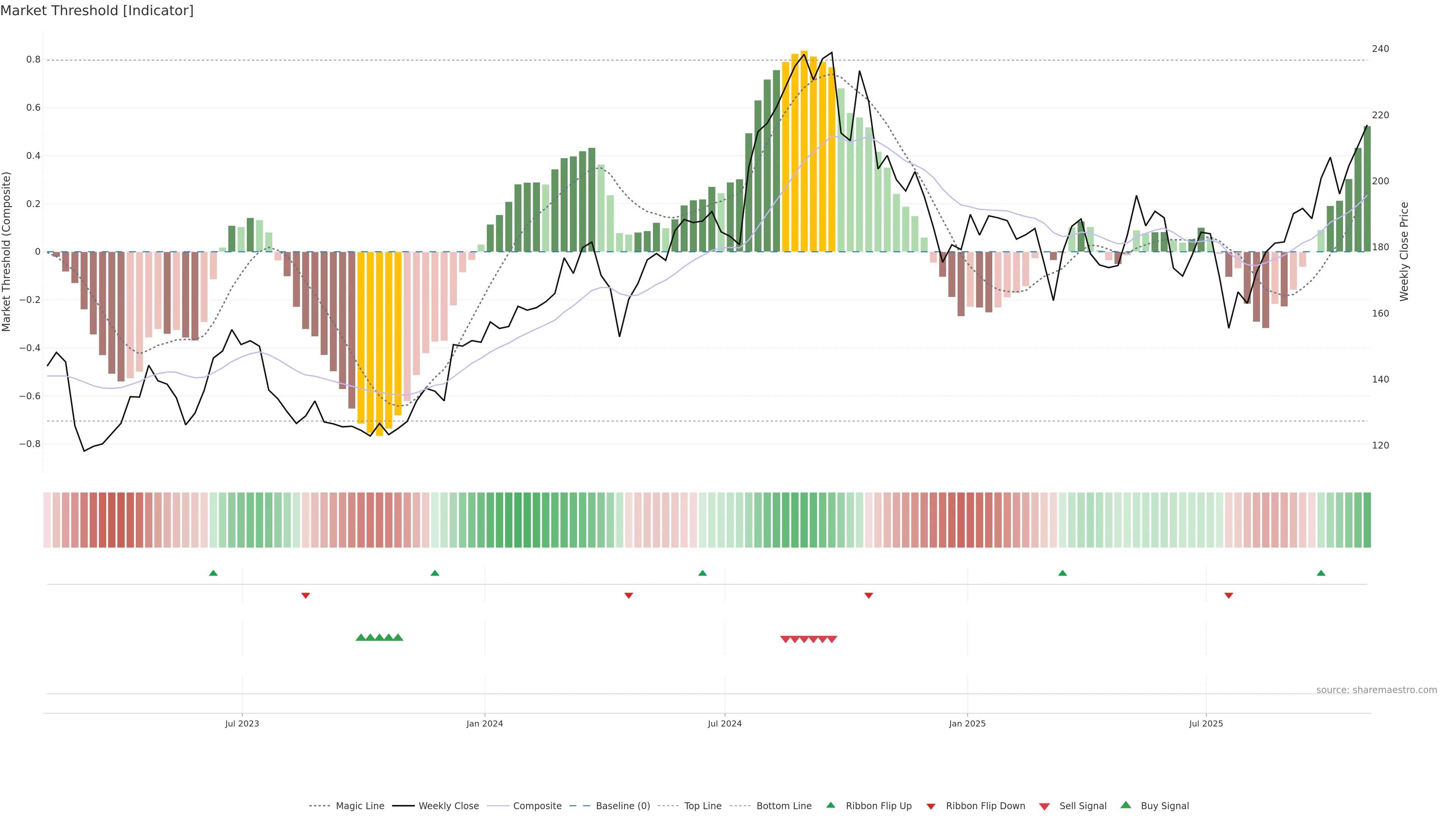This screenshot has height=819, width=1456.
Task: Click the first green ribbon flip up marker before Jul 2023
Action: [x=213, y=573]
